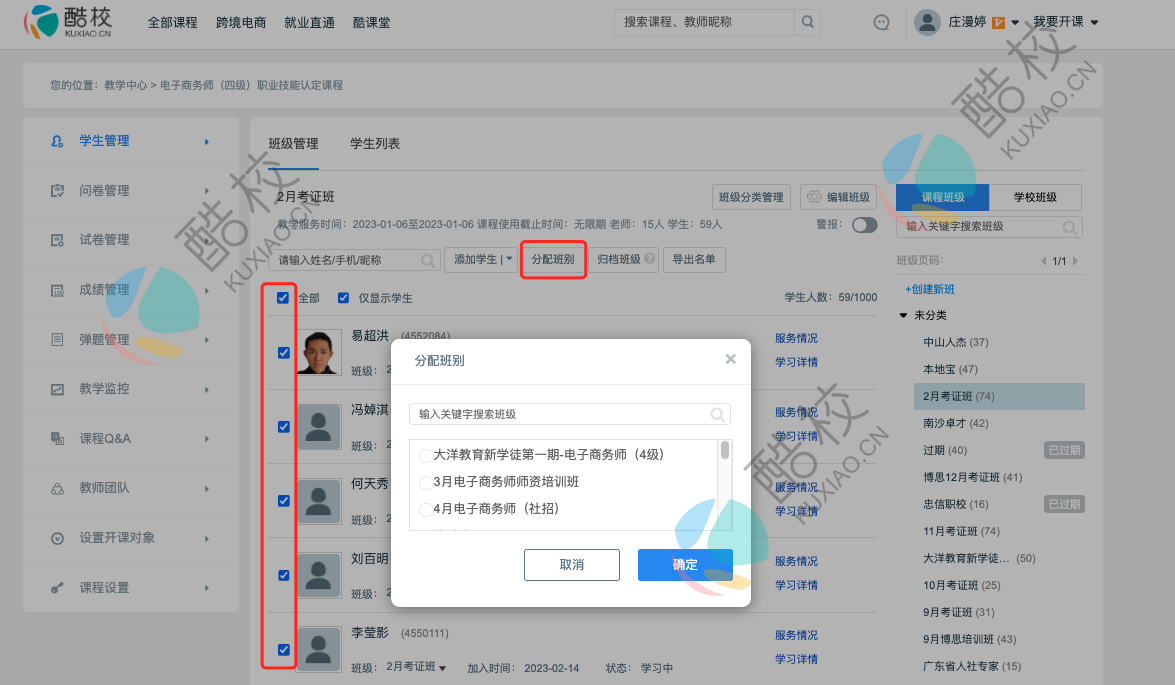Click the 导出名单 button

pos(694,259)
